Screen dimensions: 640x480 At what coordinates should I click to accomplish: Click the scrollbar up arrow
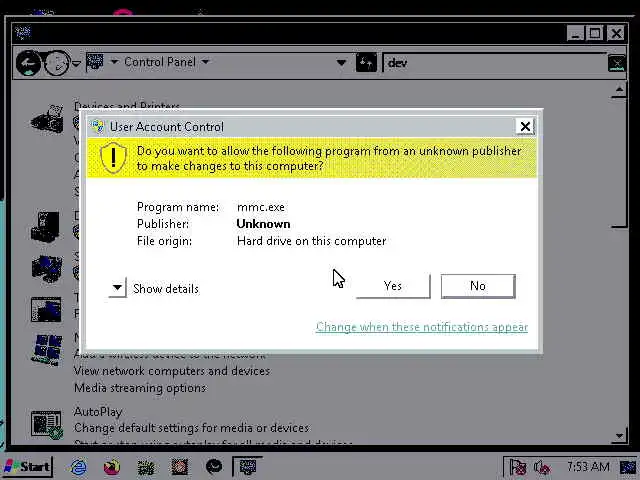click(619, 90)
